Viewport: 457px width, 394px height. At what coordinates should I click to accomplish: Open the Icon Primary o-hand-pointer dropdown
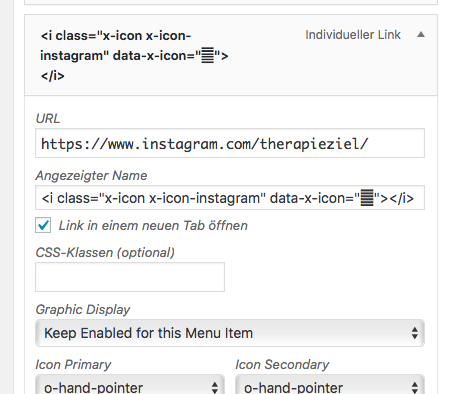[130, 386]
